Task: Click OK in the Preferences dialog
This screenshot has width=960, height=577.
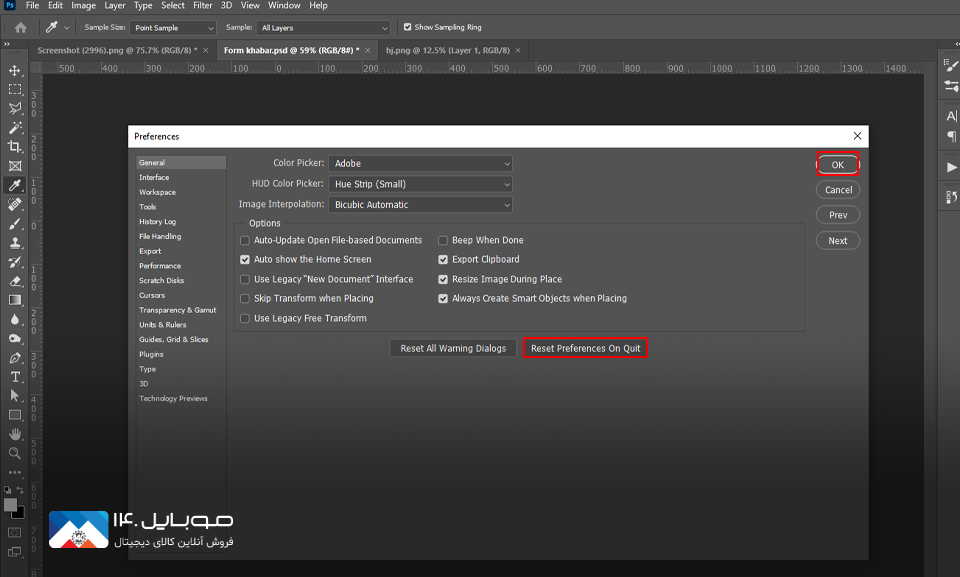Action: (838, 165)
